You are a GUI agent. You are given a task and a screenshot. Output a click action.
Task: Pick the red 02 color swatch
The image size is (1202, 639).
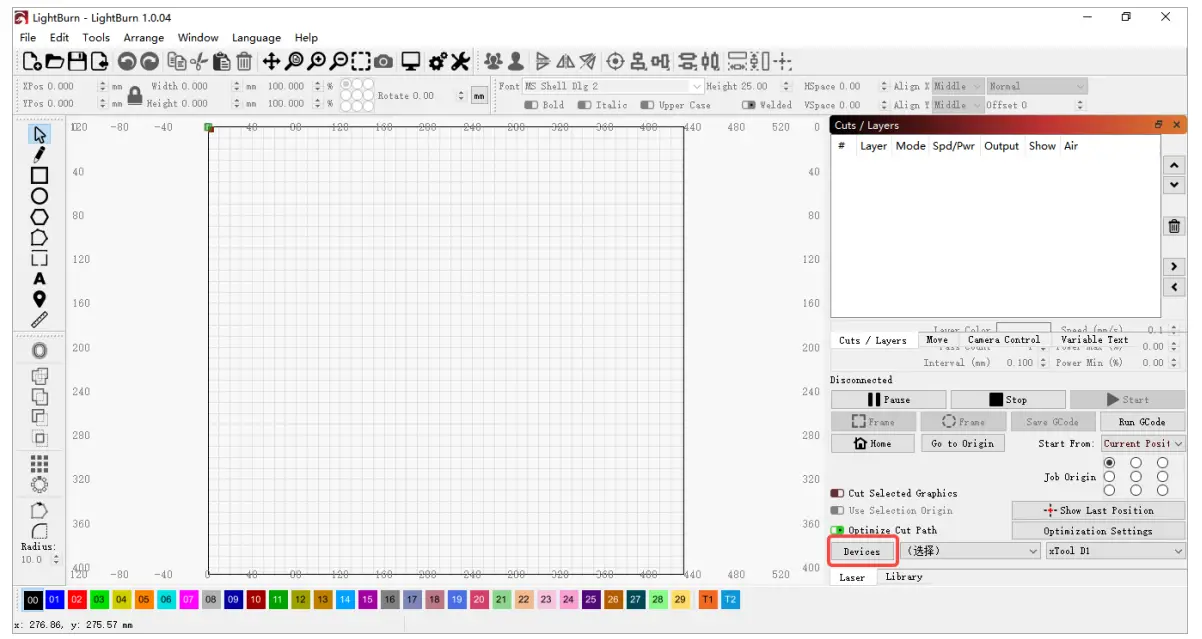(78, 599)
